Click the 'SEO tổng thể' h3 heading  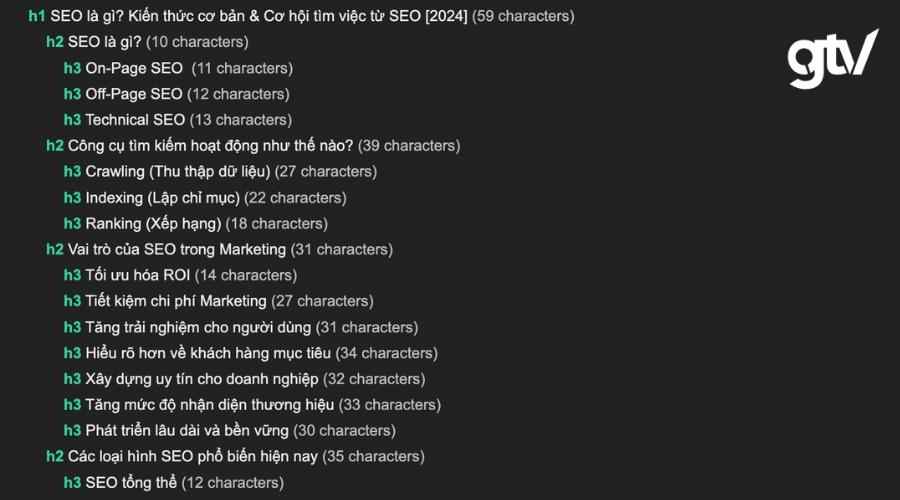point(131,483)
